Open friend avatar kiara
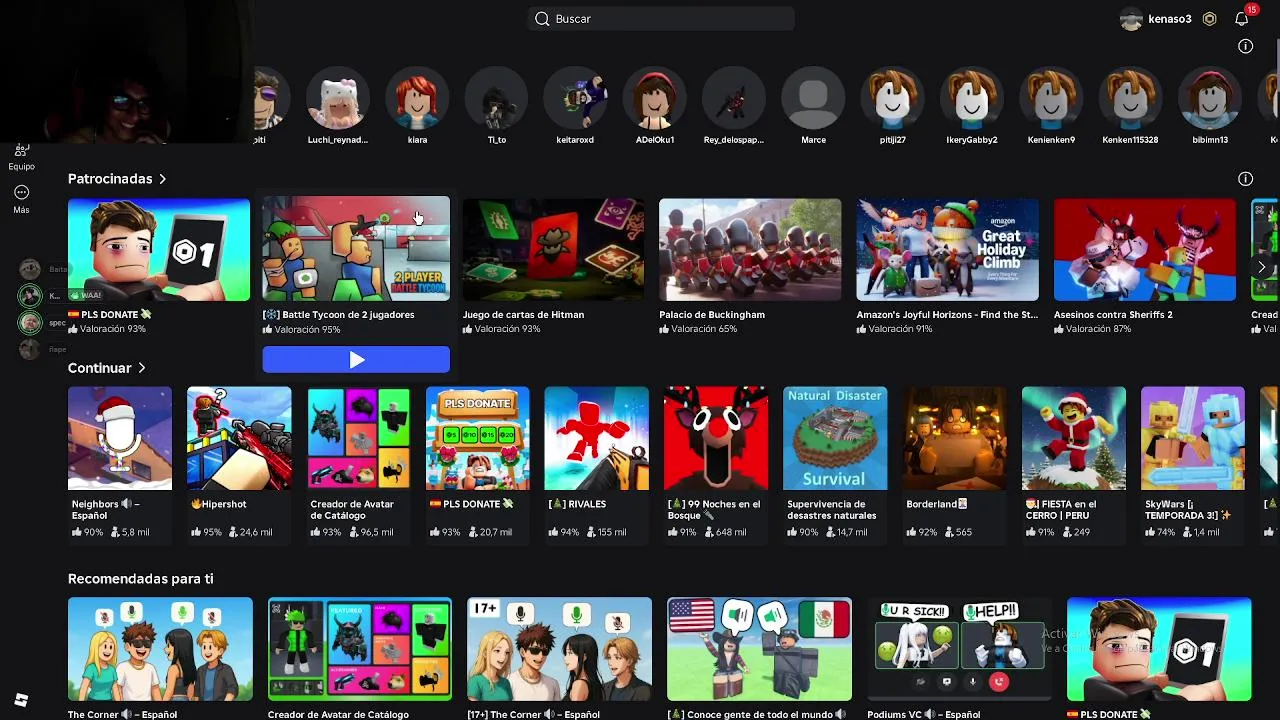This screenshot has width=1280, height=720. [x=417, y=100]
